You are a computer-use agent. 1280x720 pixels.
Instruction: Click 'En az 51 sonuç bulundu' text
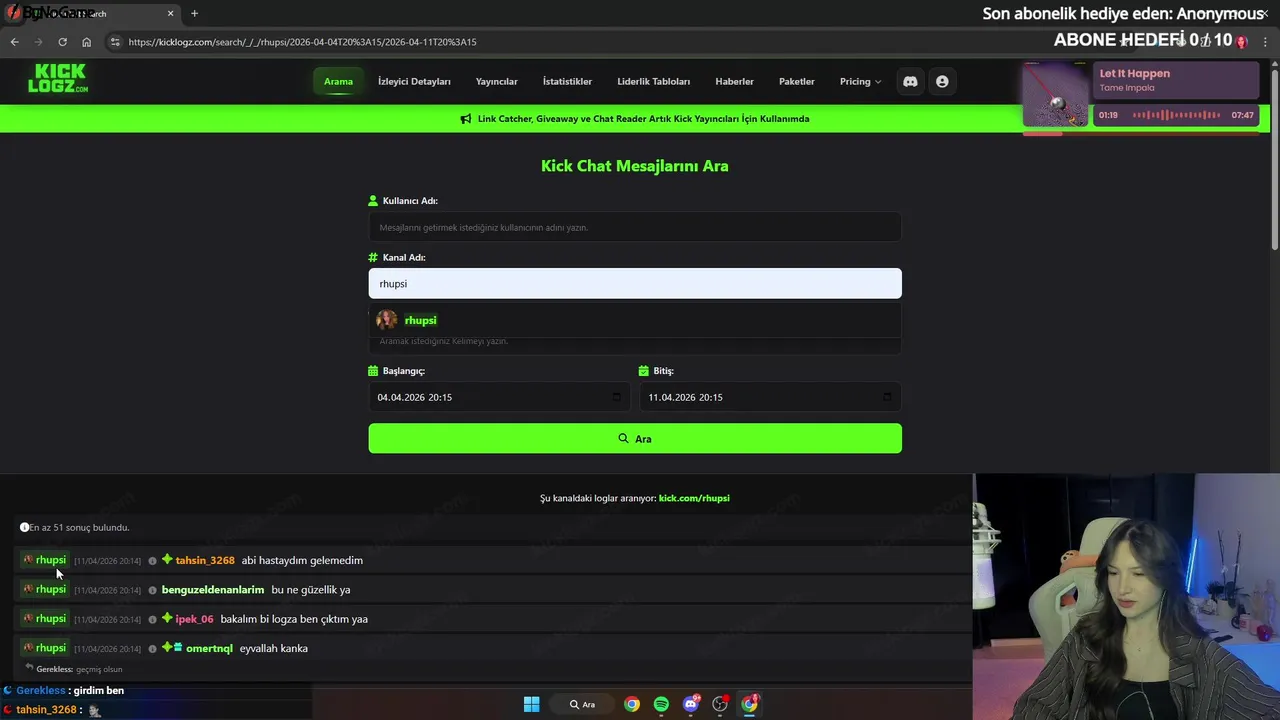point(79,527)
